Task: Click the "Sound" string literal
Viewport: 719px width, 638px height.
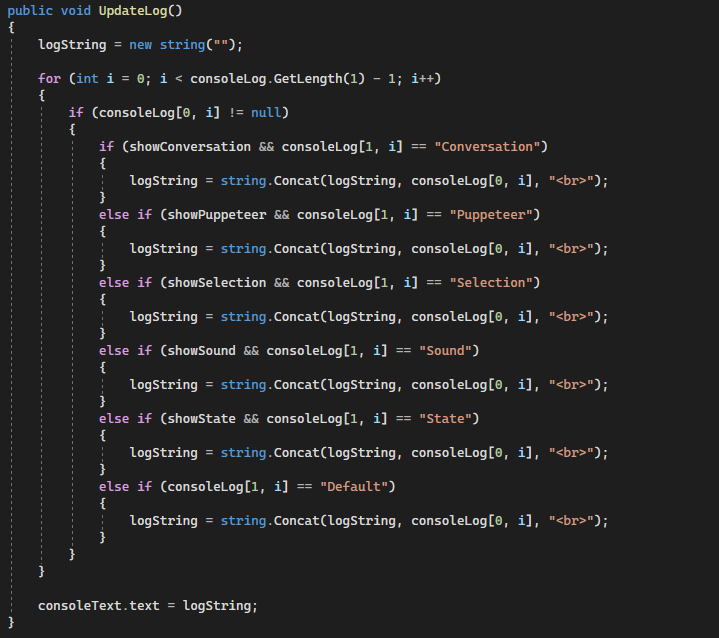Action: point(445,350)
